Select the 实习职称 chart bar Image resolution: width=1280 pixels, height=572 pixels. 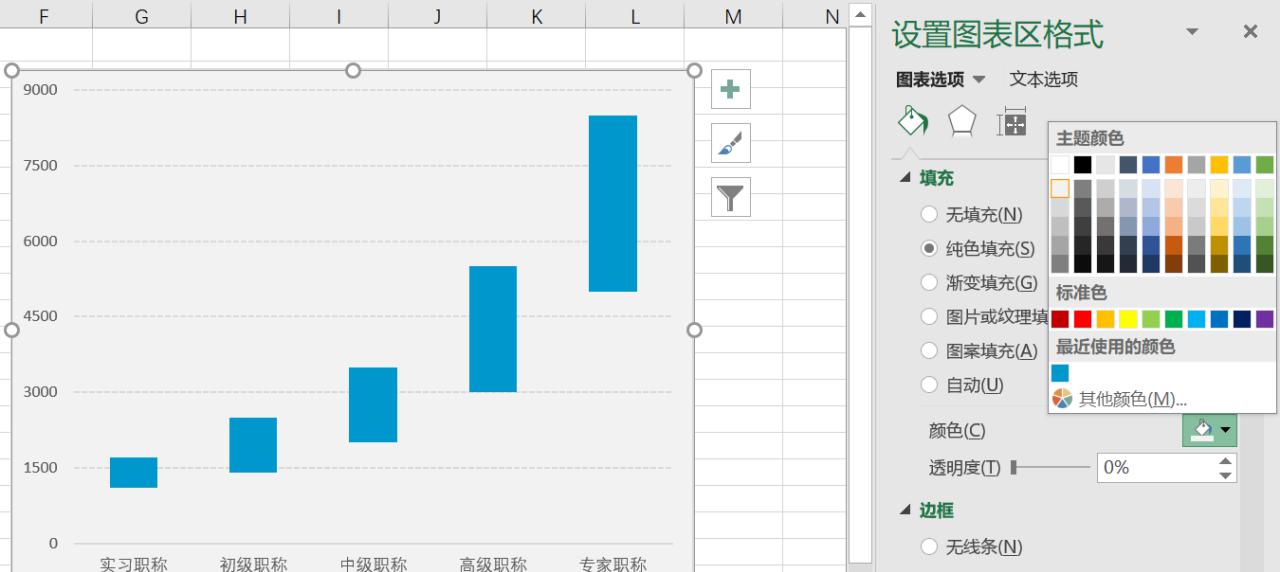point(134,472)
